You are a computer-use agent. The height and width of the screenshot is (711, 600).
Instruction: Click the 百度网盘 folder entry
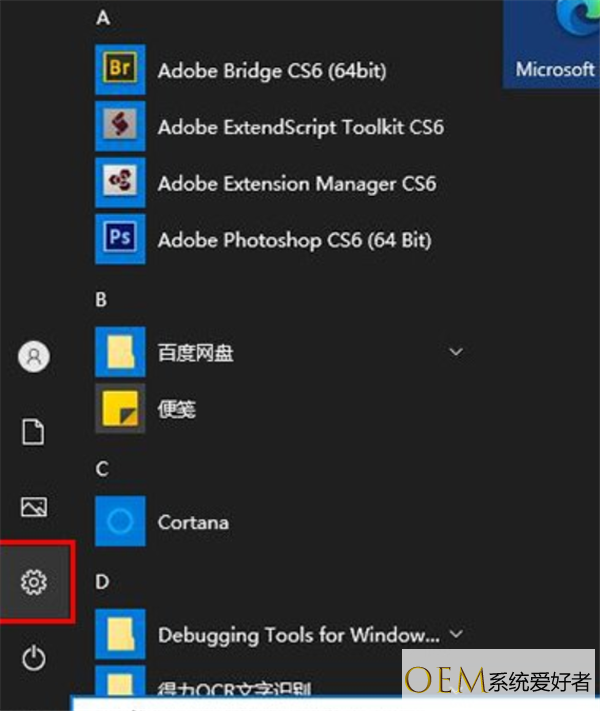coord(196,353)
